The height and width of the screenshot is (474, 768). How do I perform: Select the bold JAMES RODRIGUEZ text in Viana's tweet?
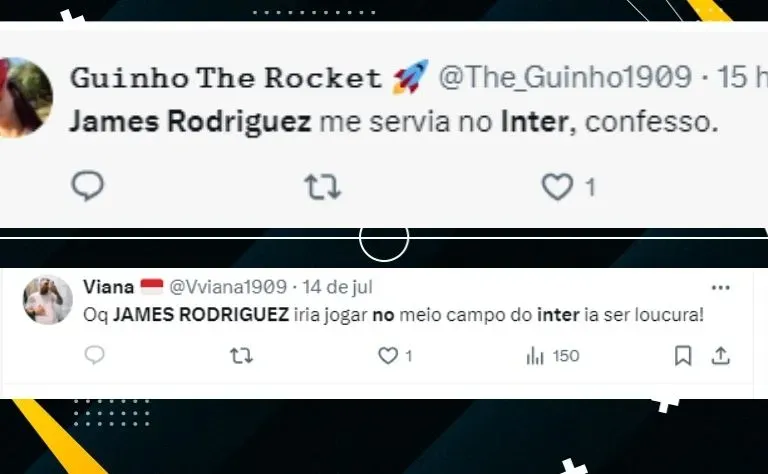tap(201, 314)
